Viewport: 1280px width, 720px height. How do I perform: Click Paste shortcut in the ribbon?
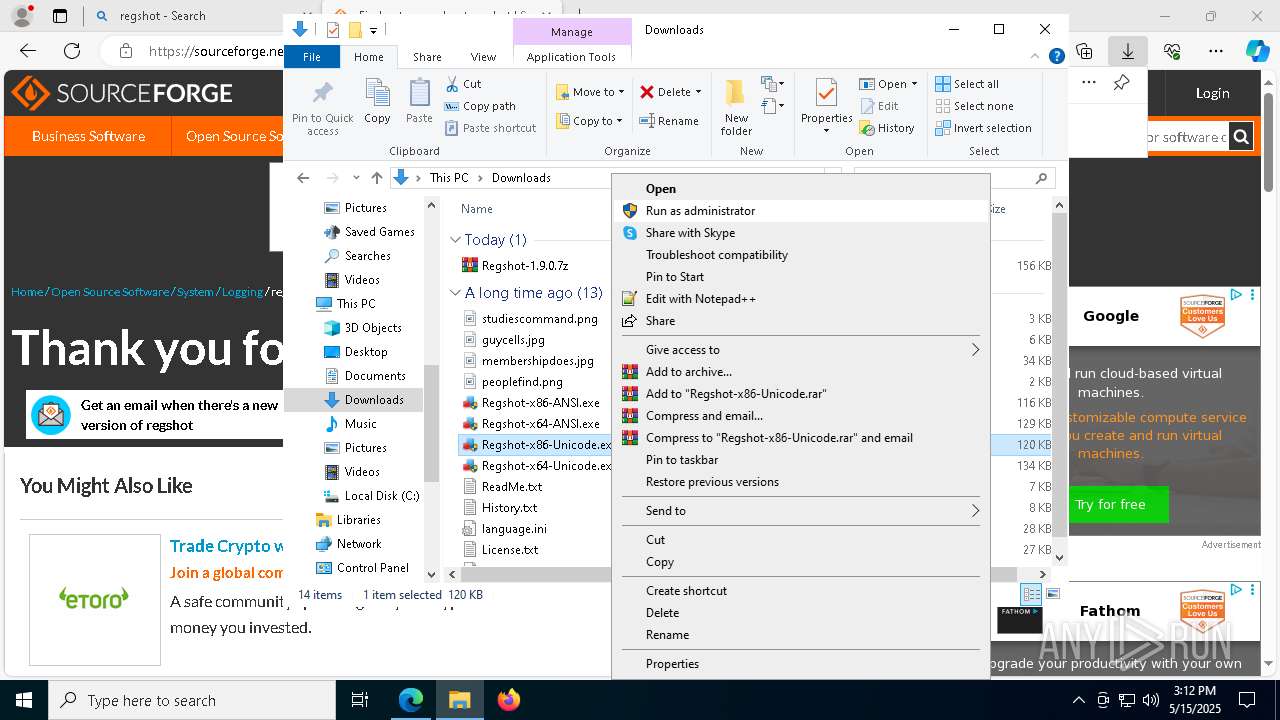click(490, 128)
